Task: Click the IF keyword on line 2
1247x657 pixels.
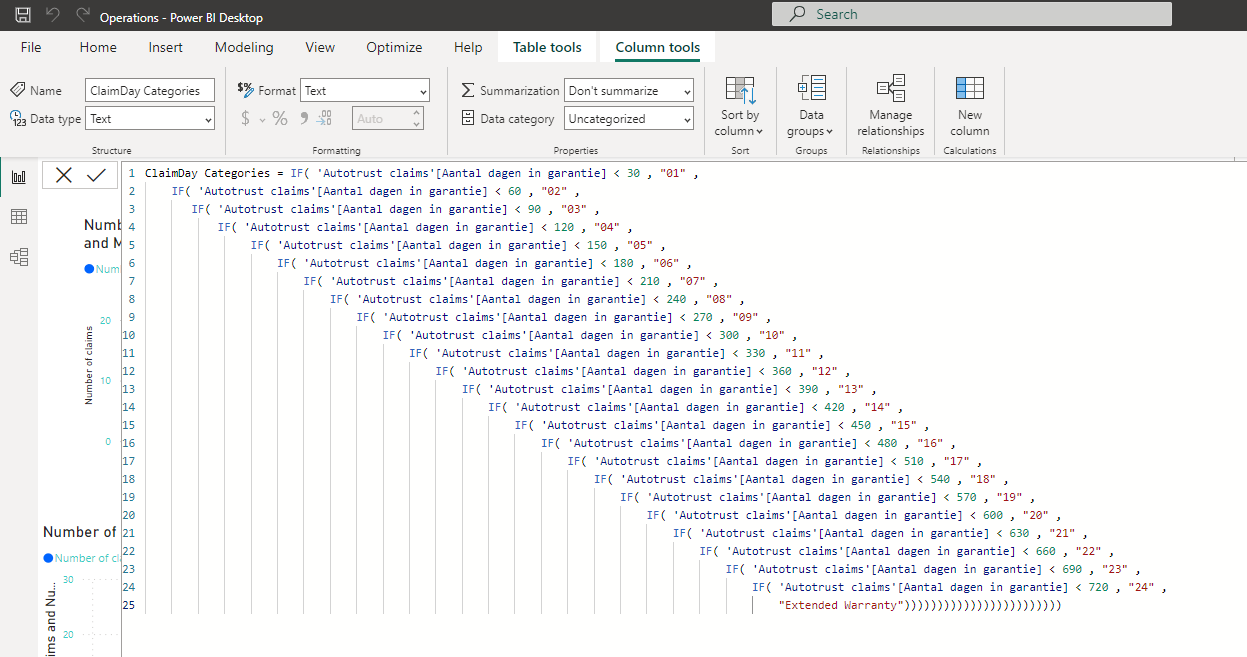Action: 178,191
